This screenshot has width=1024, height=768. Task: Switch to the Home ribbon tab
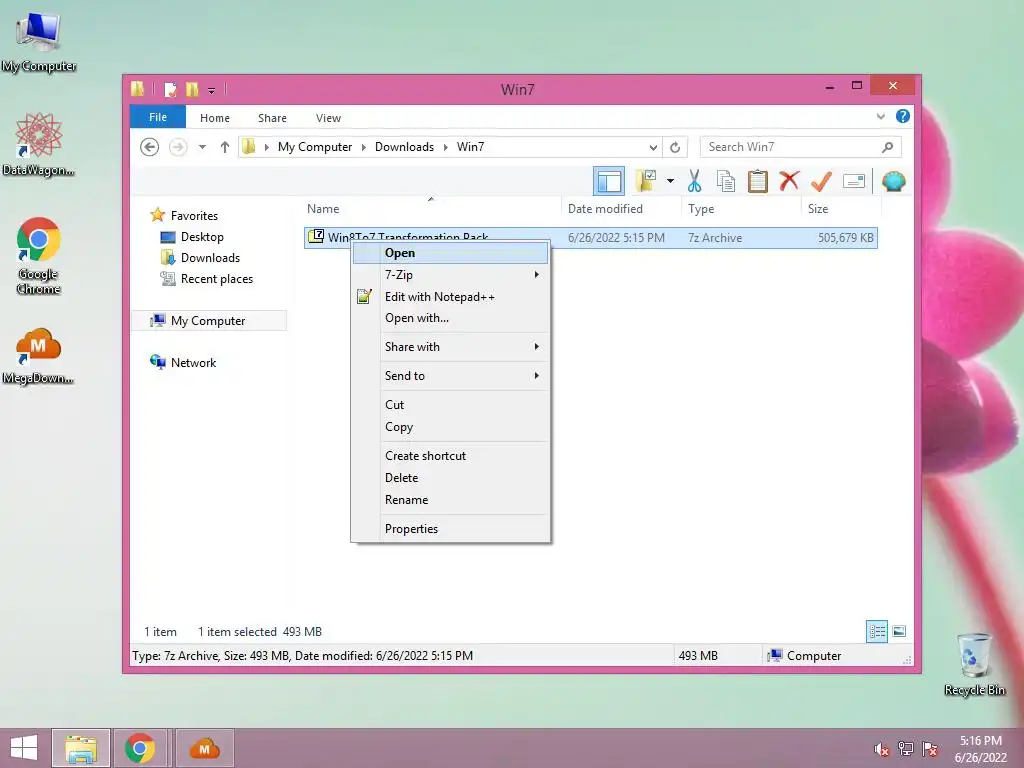[x=215, y=118]
